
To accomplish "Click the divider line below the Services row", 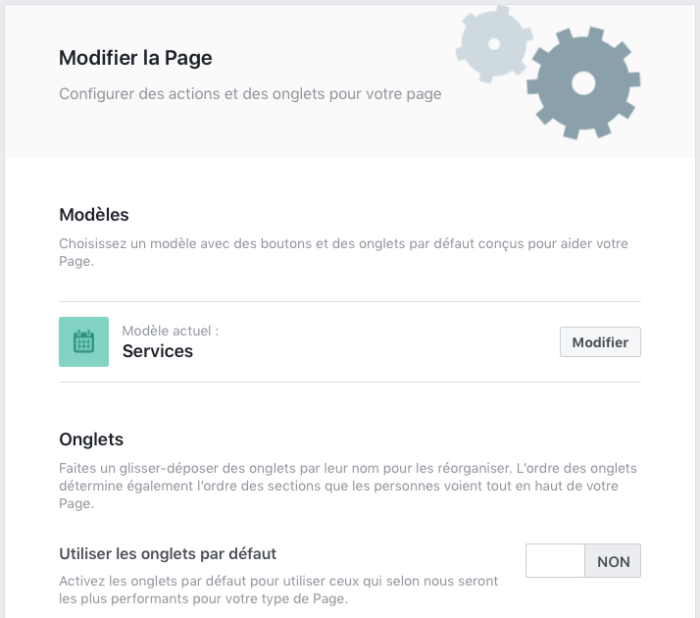I will point(350,382).
